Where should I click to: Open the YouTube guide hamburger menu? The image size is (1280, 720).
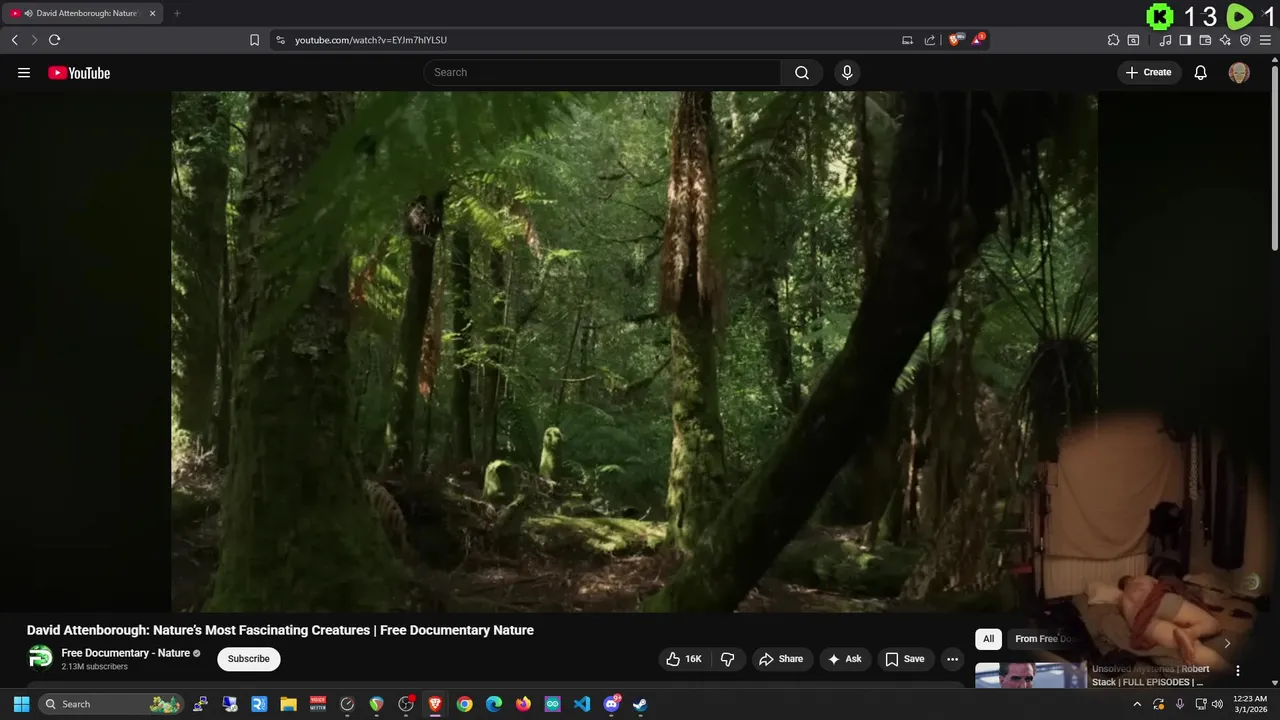point(24,72)
